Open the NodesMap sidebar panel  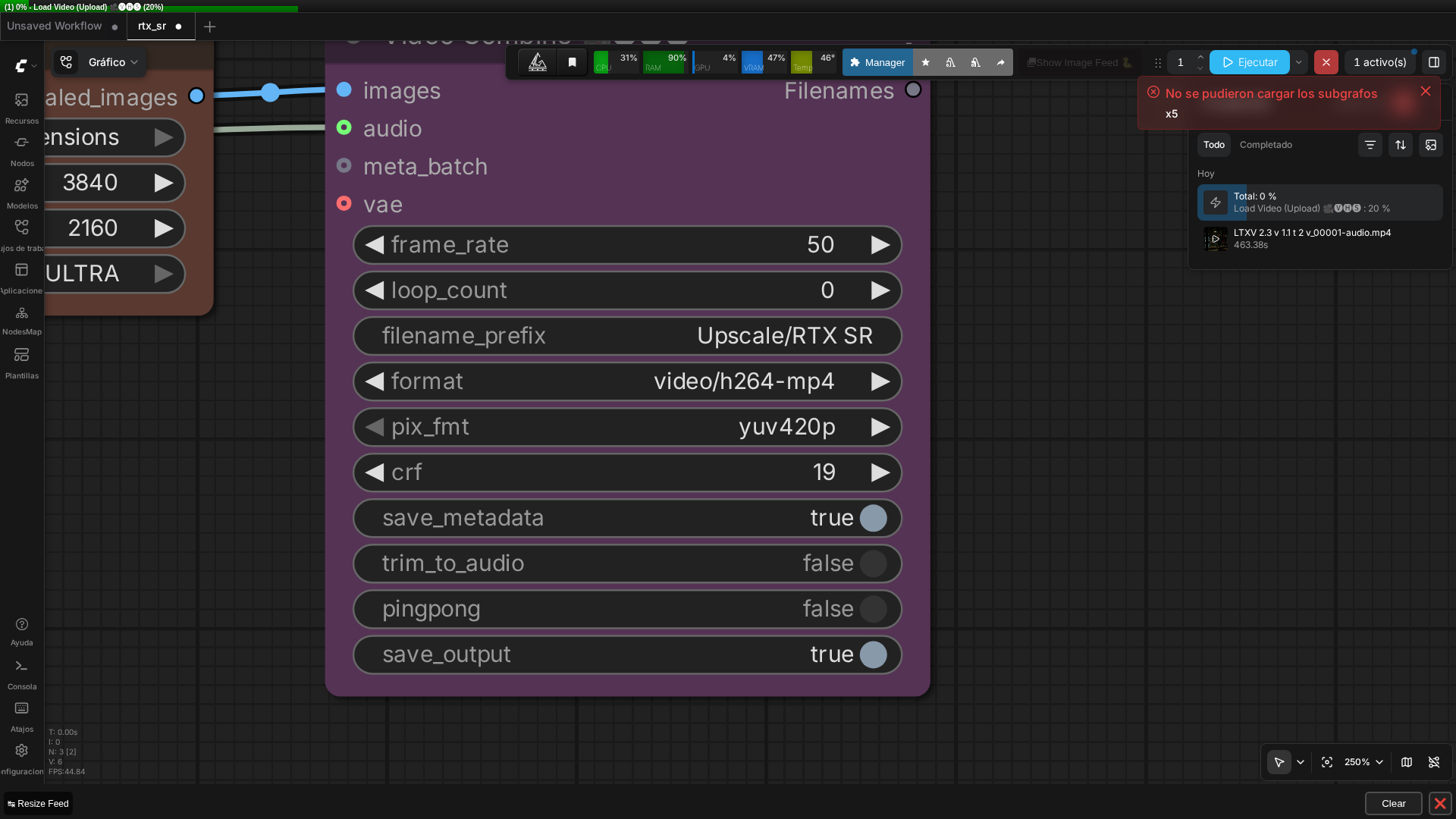pyautogui.click(x=21, y=319)
